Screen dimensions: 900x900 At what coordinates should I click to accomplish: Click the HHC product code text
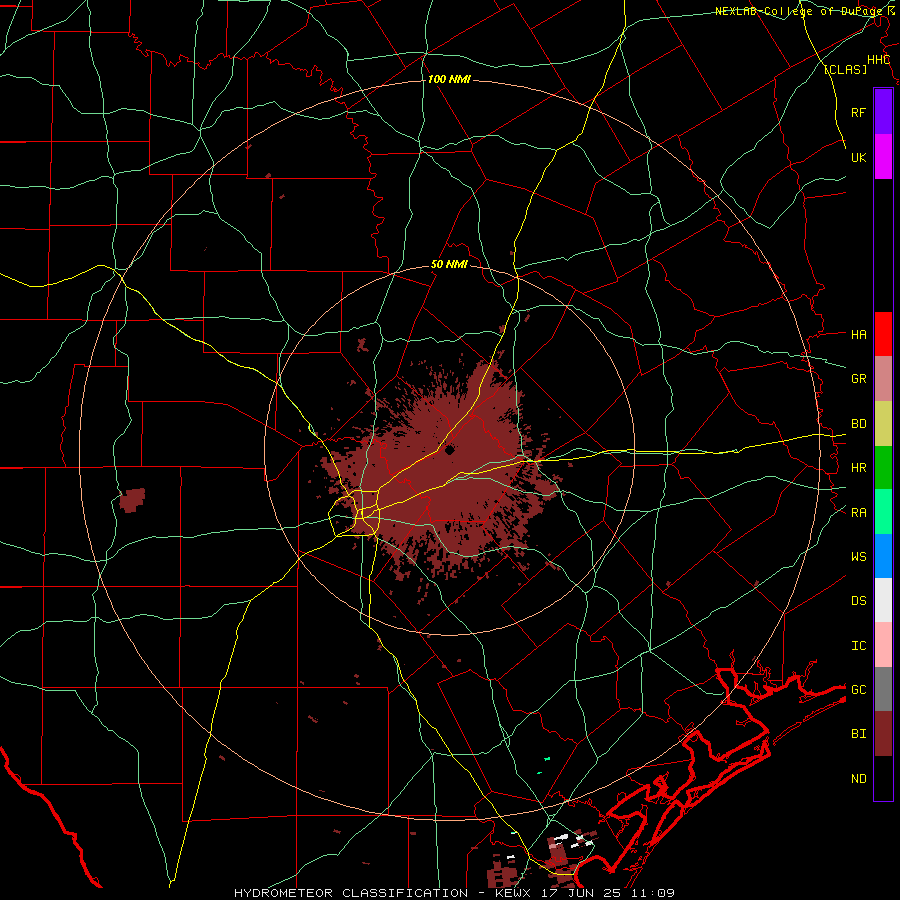[878, 60]
